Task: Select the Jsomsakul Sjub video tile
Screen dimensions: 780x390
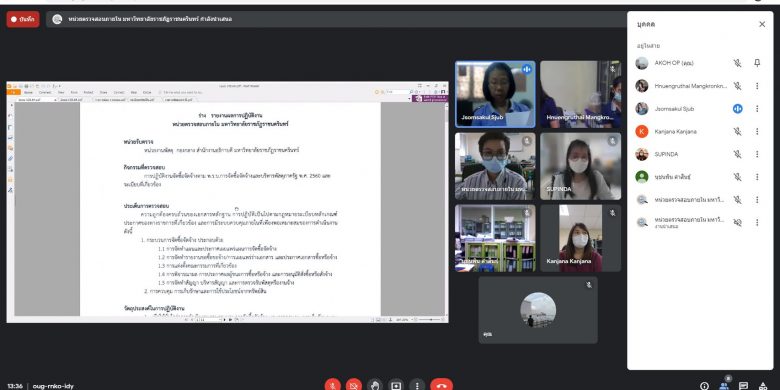Action: 495,95
